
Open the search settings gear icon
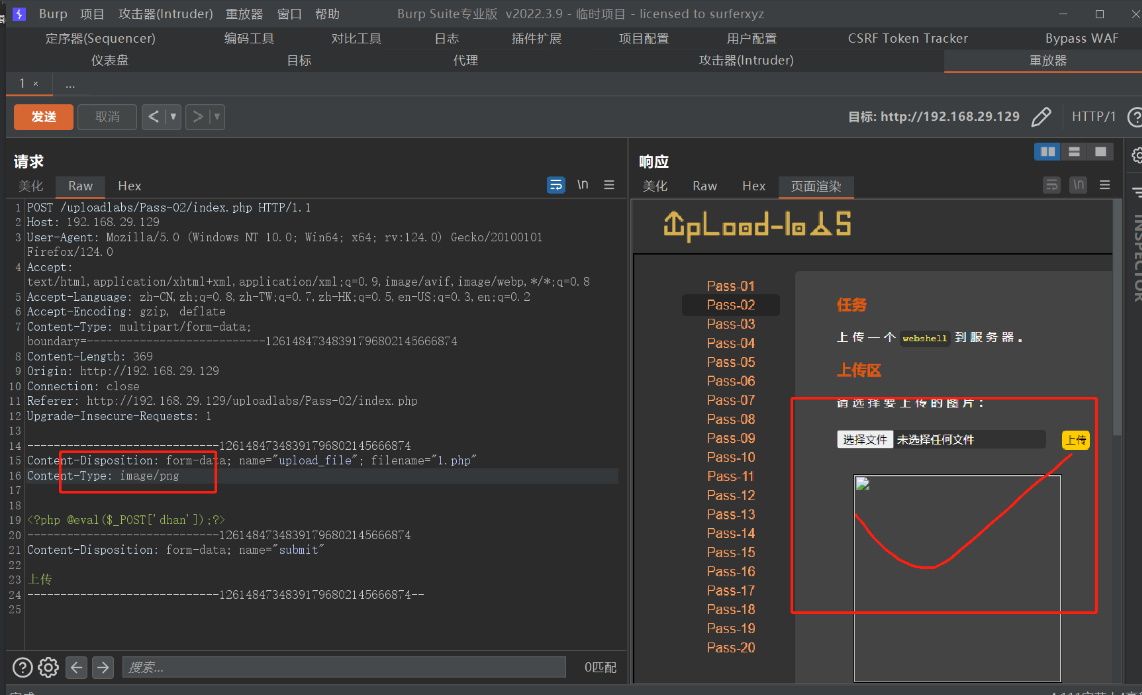[x=48, y=667]
